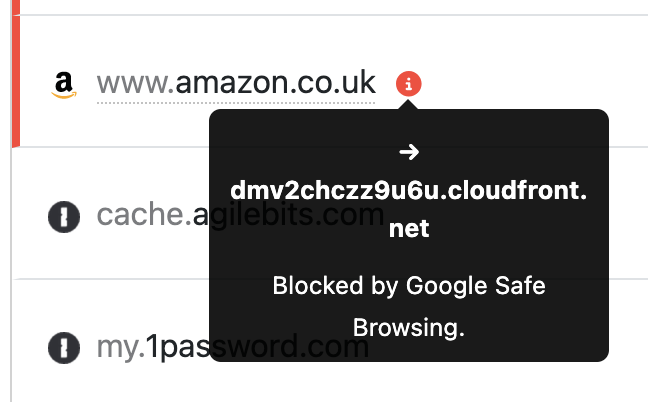Click the "net" line in the tooltip
Viewport: 648px width, 402px height.
408,228
